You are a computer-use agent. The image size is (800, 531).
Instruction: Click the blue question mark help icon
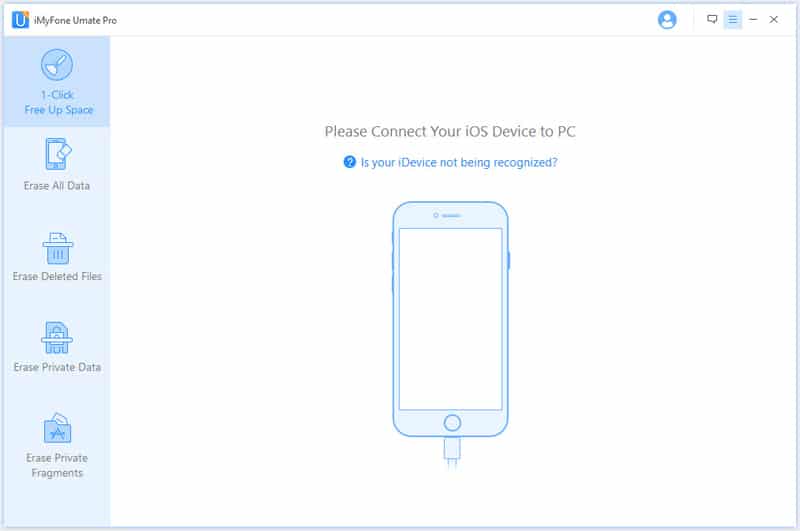(x=349, y=162)
